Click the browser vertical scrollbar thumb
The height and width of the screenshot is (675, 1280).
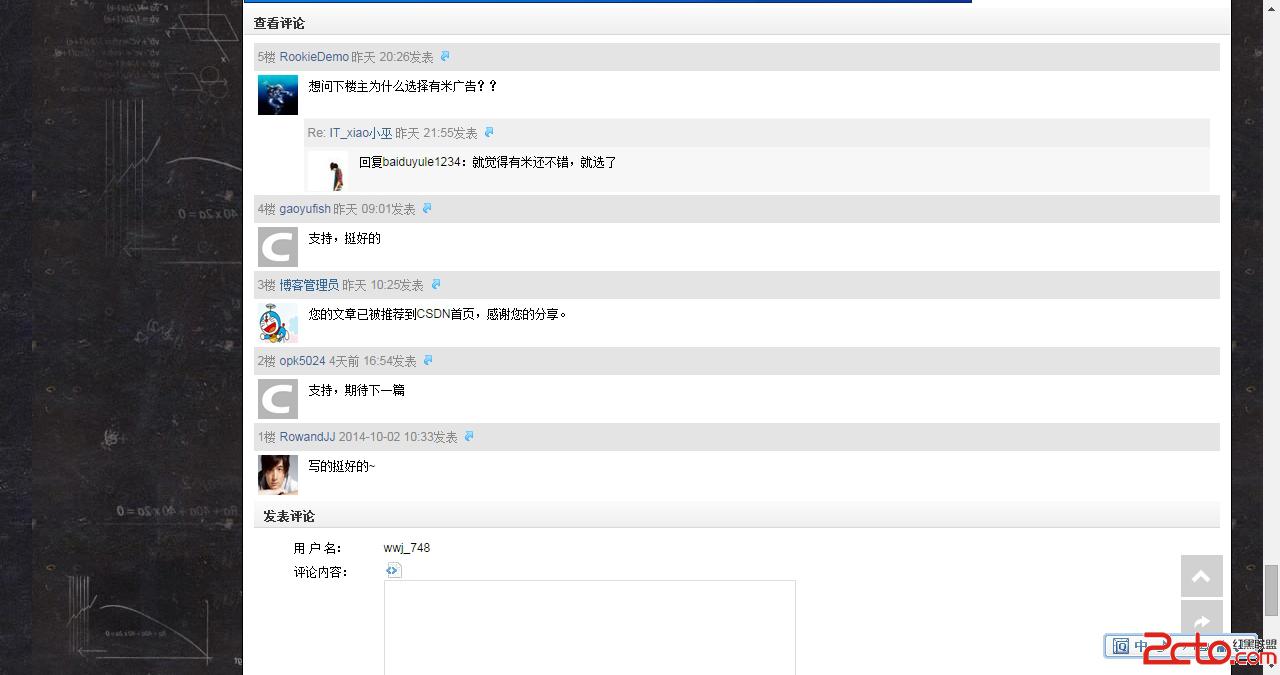(1271, 590)
